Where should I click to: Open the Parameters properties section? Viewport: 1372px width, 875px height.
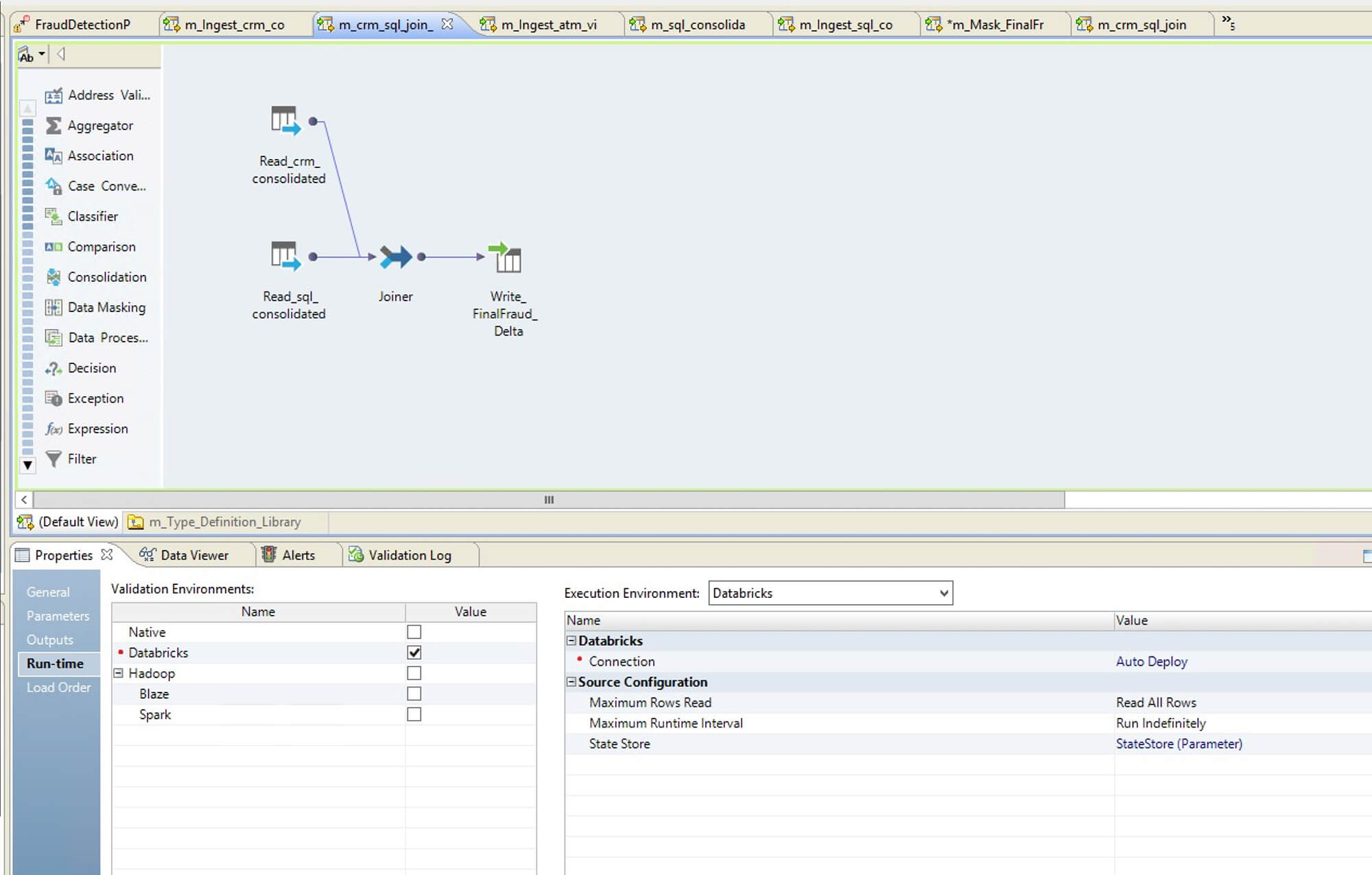(58, 616)
